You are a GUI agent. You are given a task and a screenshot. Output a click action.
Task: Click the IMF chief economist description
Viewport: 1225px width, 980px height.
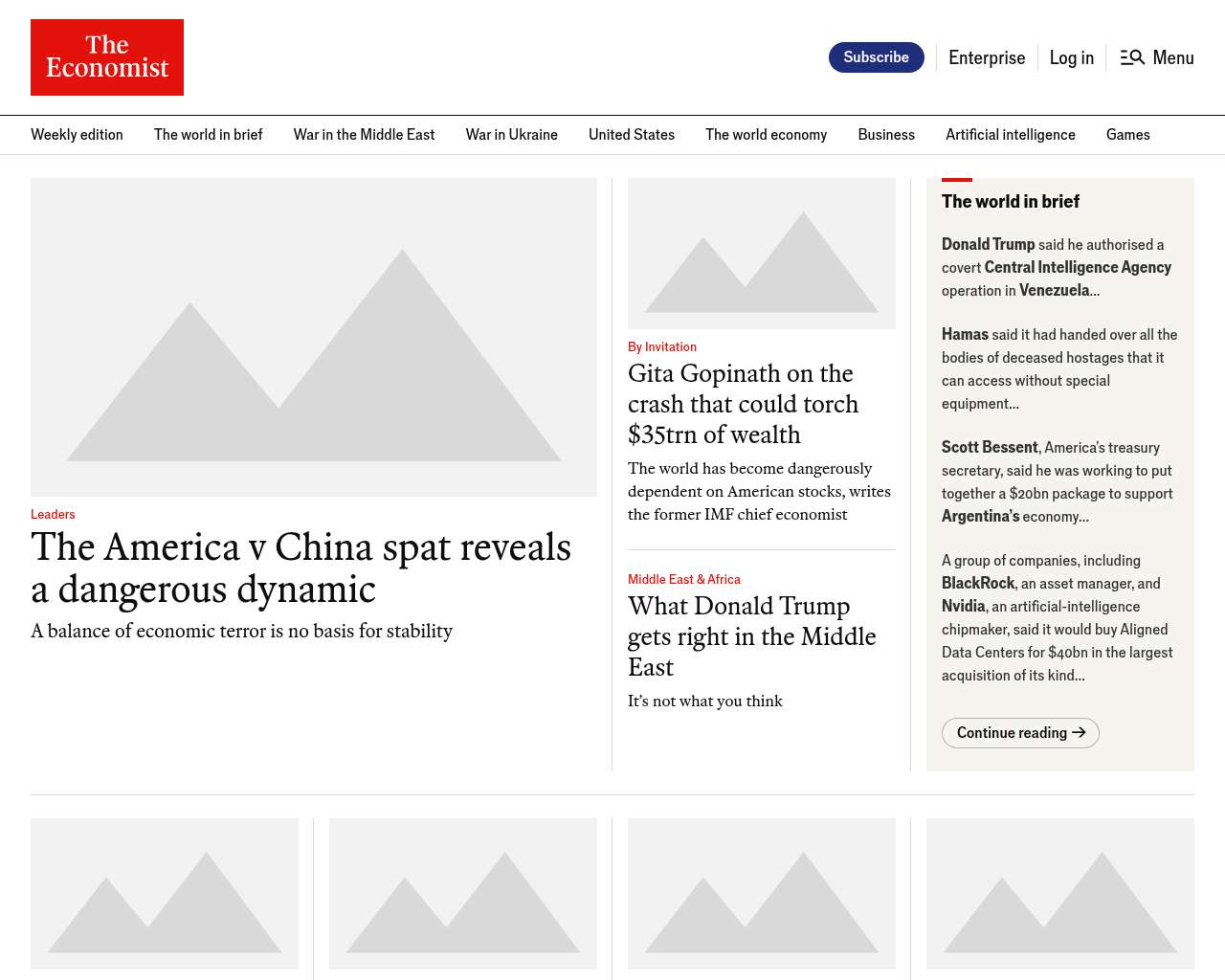click(x=759, y=492)
